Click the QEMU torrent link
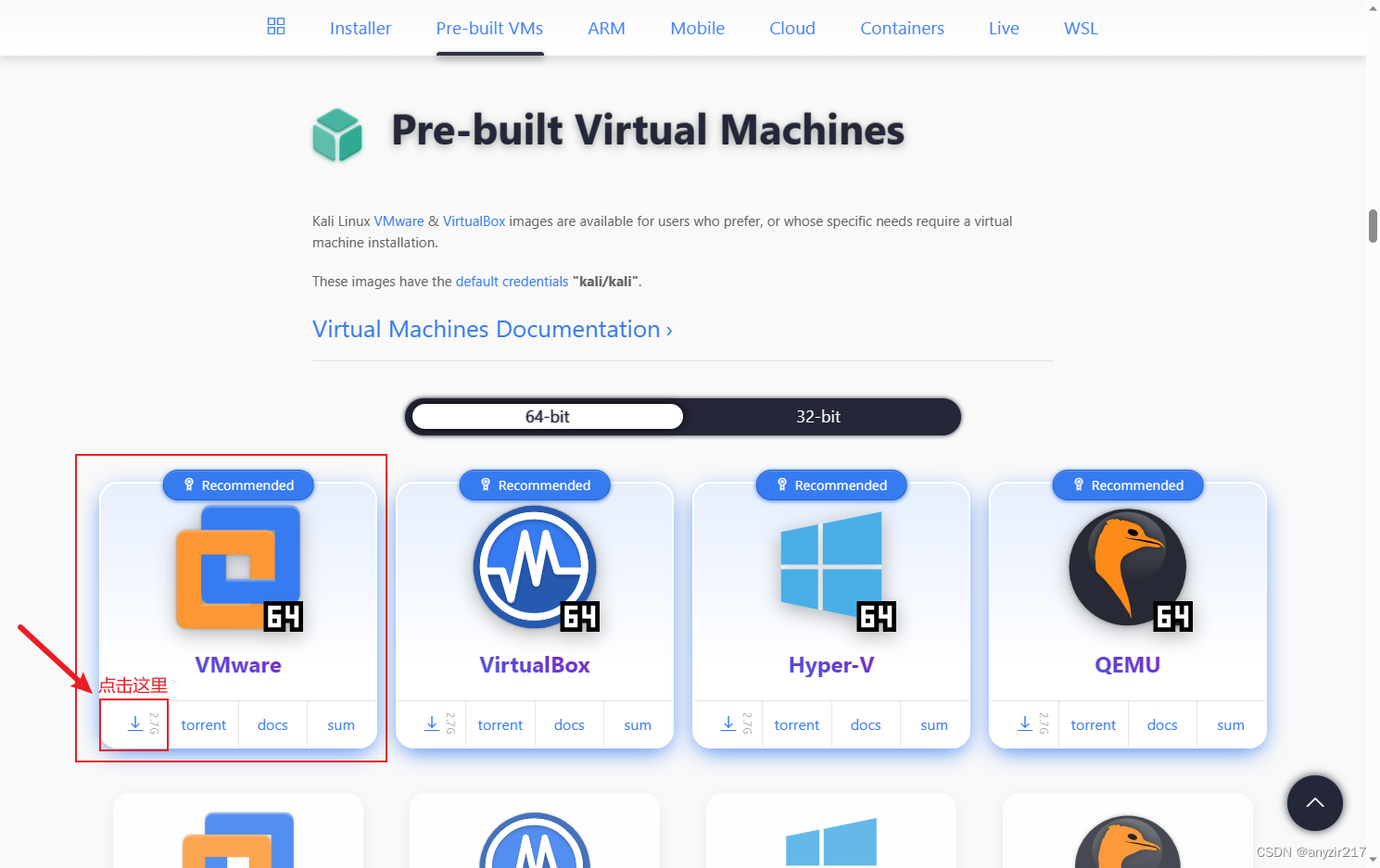The height and width of the screenshot is (868, 1380). pos(1094,725)
